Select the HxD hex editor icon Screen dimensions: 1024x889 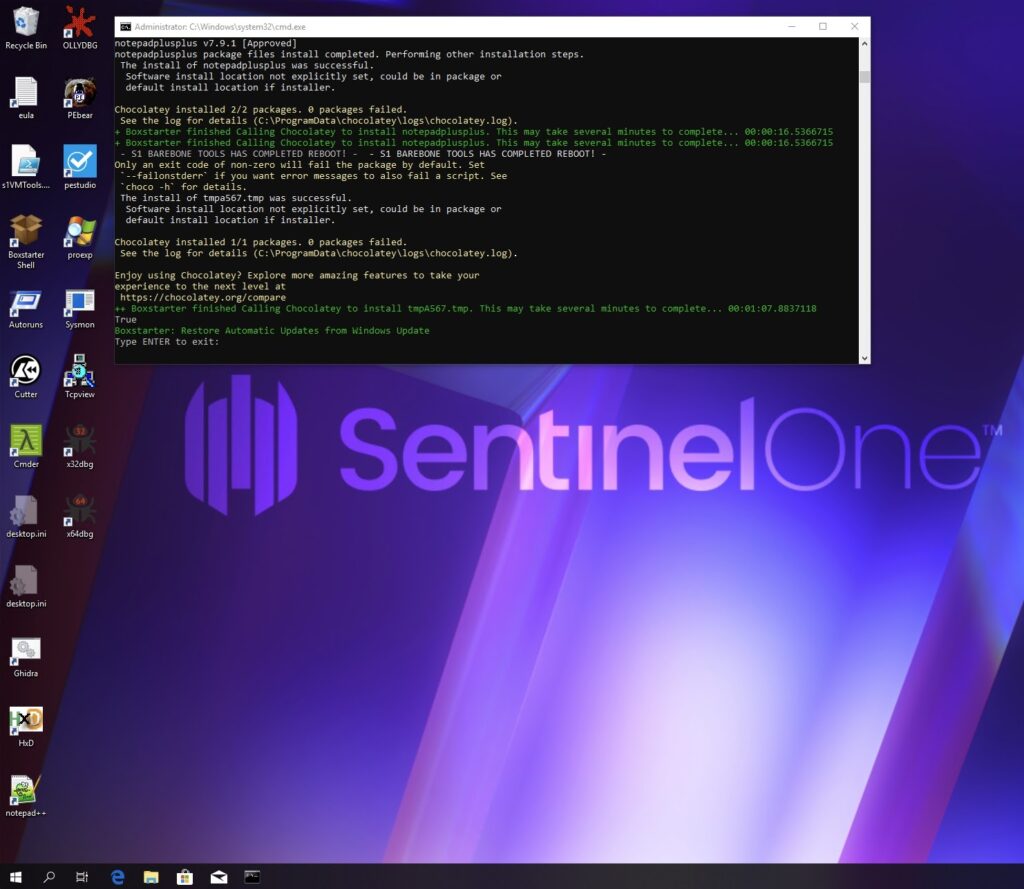click(26, 720)
